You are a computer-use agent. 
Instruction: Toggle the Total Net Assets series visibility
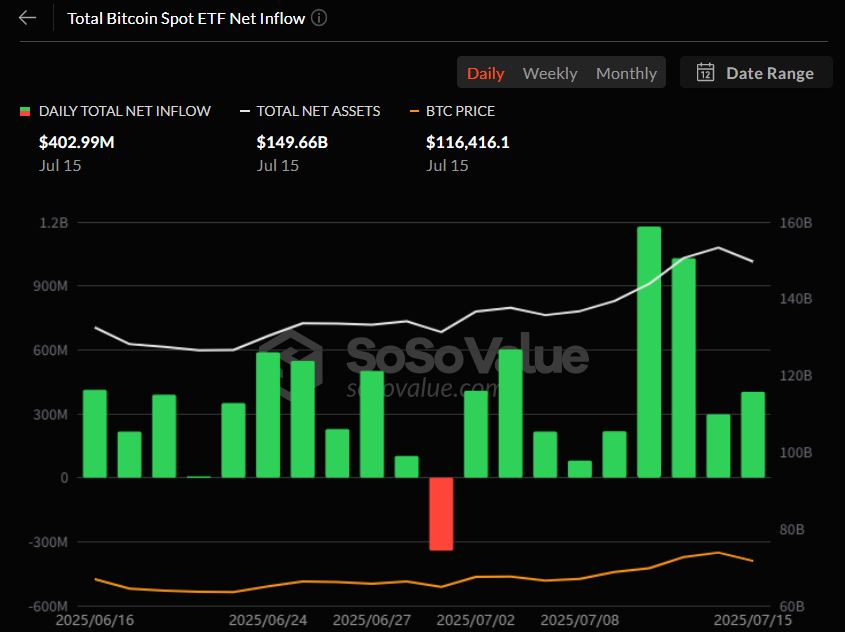click(x=318, y=112)
